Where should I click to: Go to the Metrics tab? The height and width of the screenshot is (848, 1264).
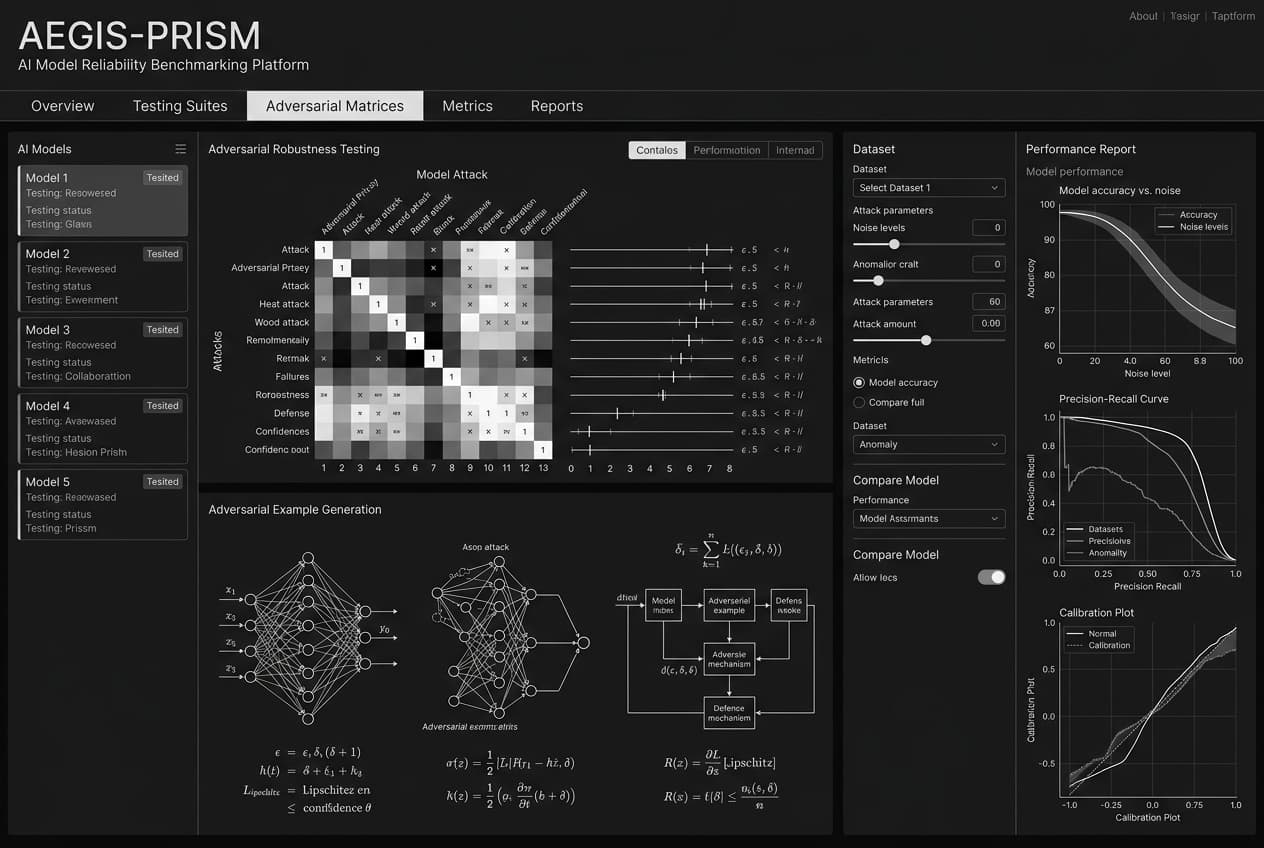pos(467,106)
